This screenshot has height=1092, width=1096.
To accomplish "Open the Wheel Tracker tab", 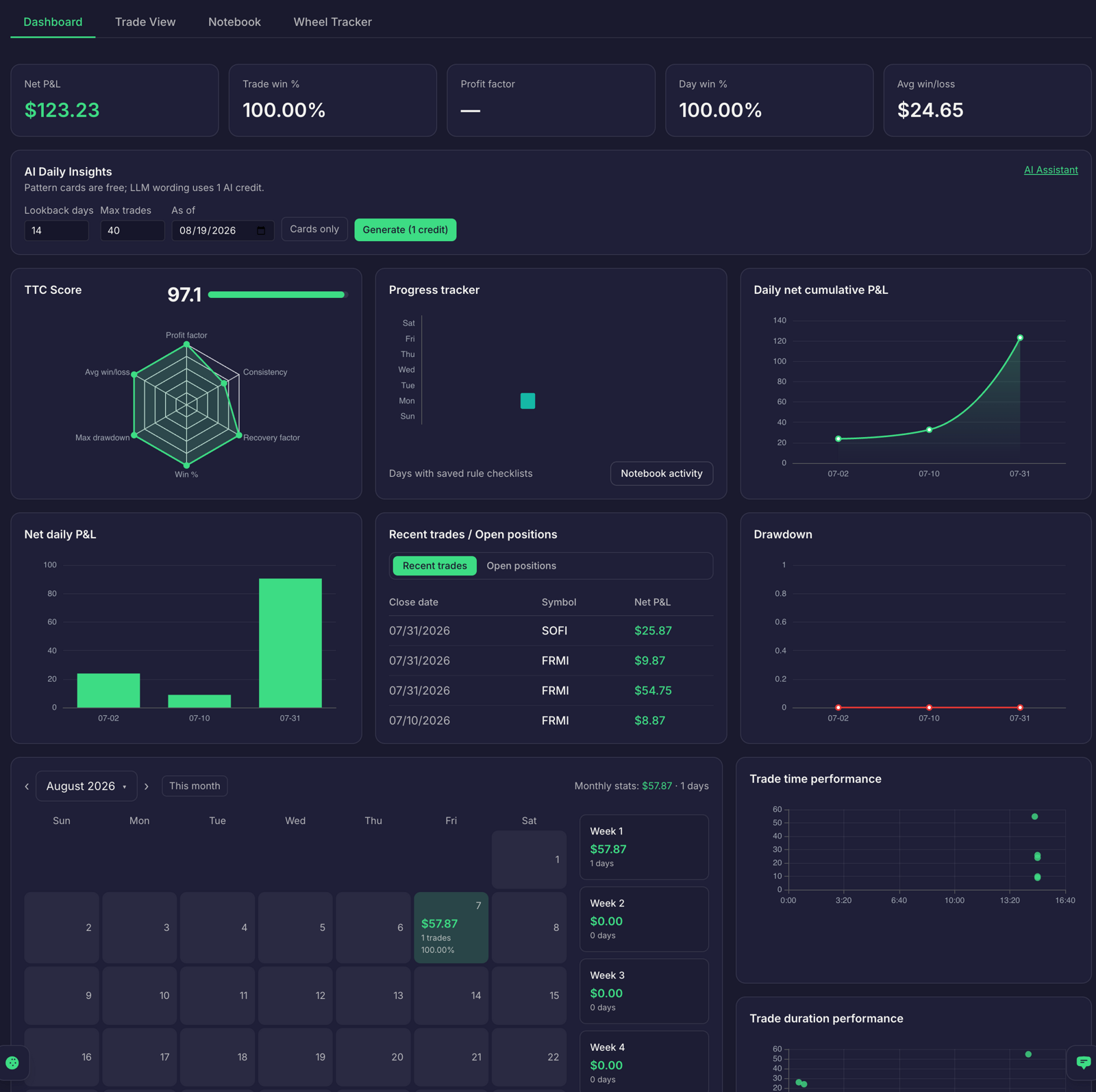I will 332,22.
